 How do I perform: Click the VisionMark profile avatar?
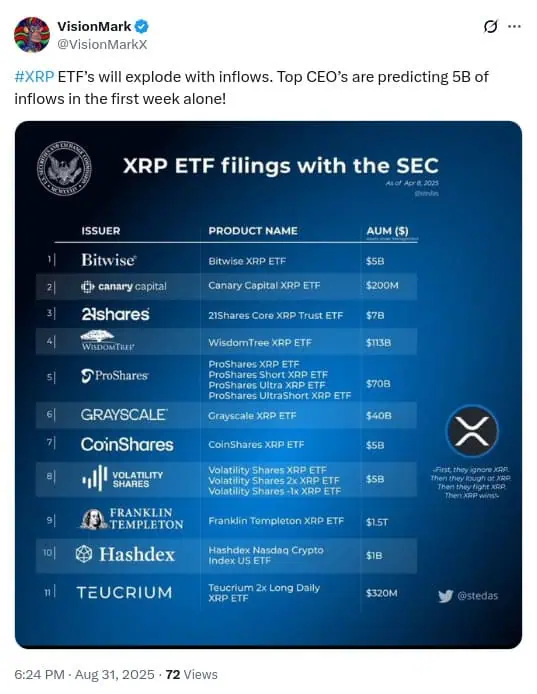click(31, 35)
